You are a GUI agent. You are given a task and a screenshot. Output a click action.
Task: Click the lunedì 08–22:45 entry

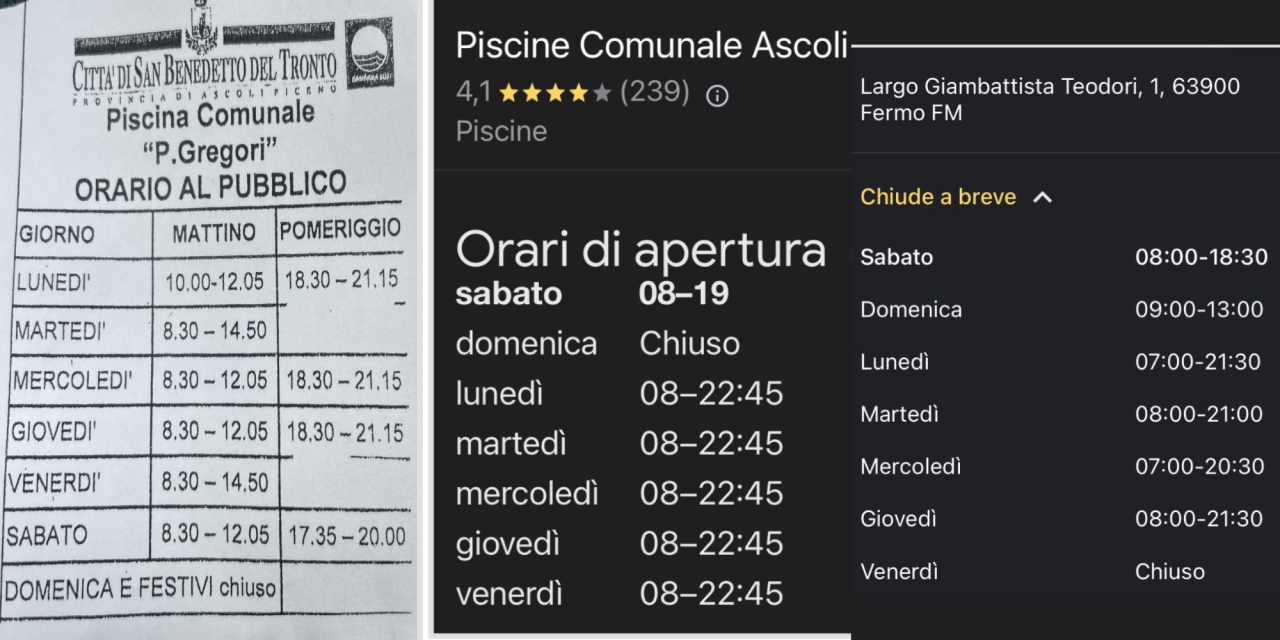click(620, 394)
